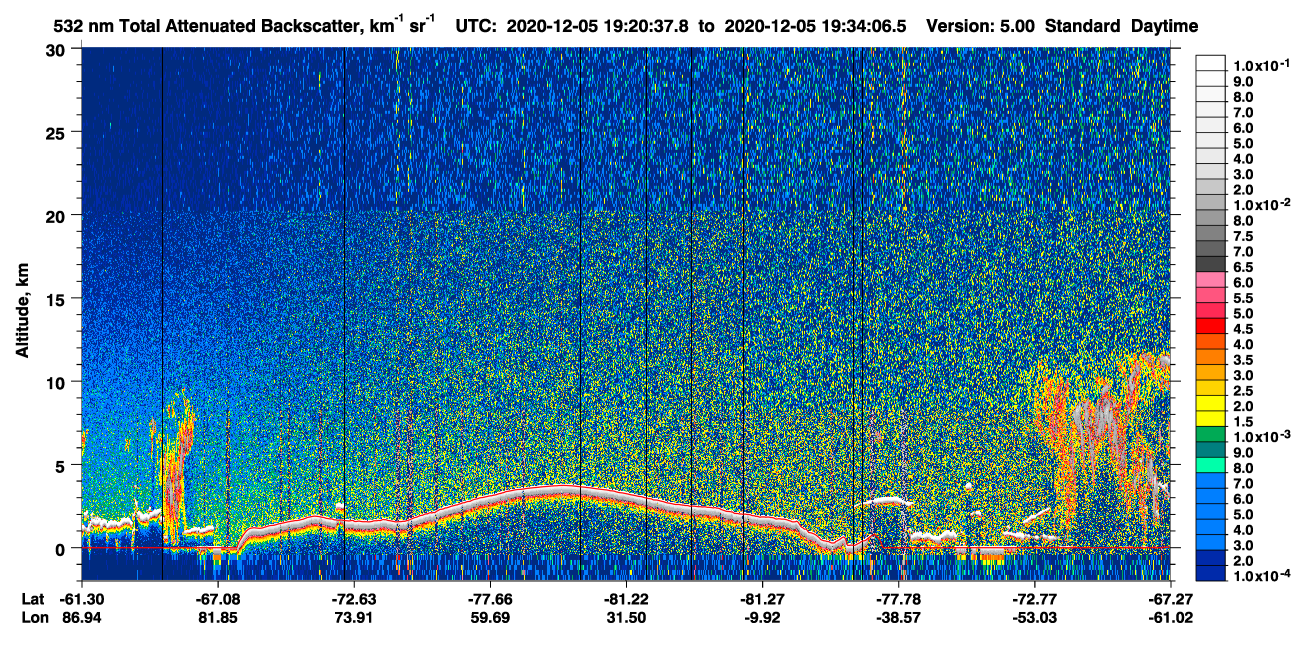1300x667 pixels.
Task: Click the color bar label '1.0x10-1'
Action: [1260, 64]
